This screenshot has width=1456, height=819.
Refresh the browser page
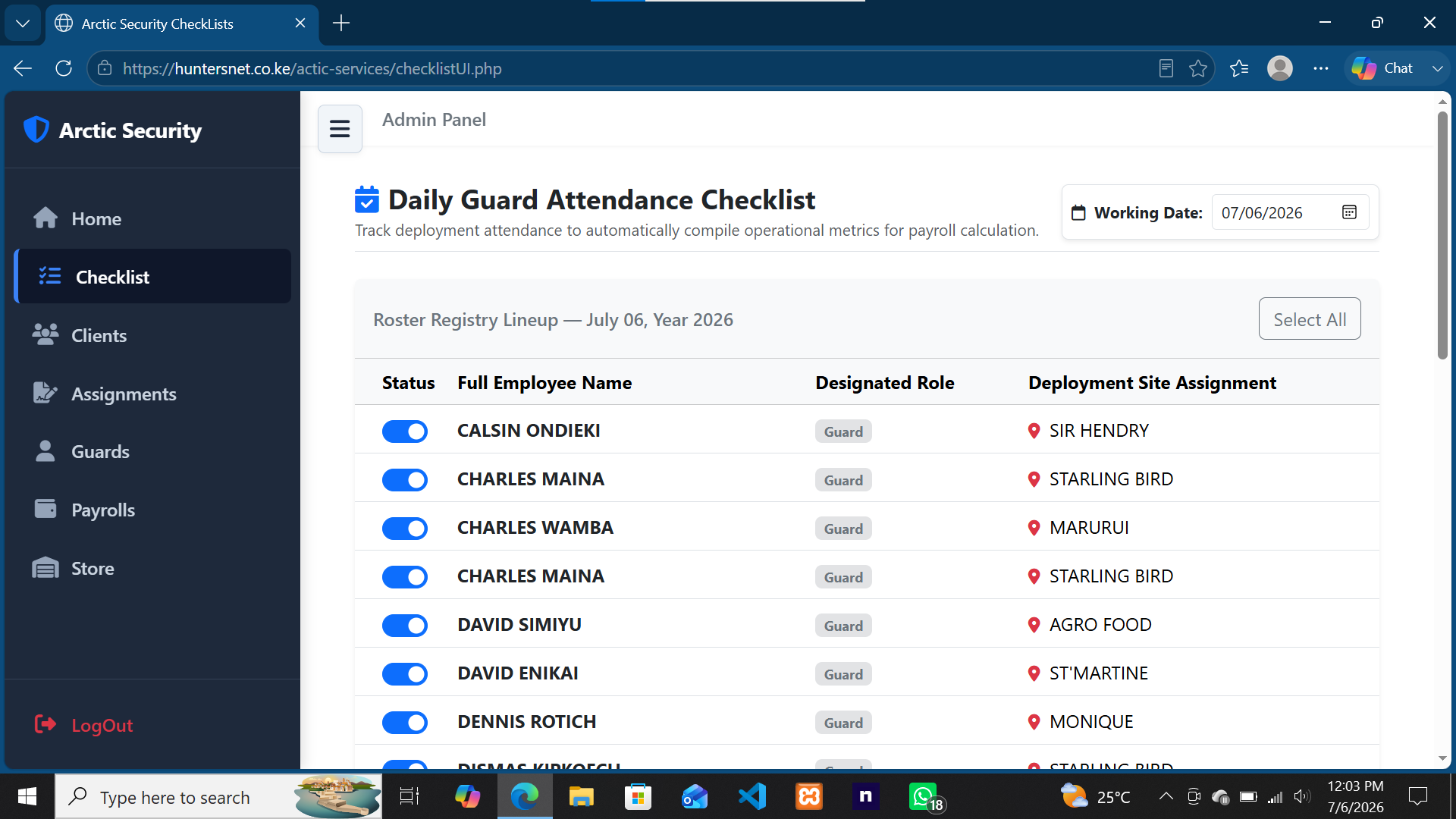[x=64, y=68]
